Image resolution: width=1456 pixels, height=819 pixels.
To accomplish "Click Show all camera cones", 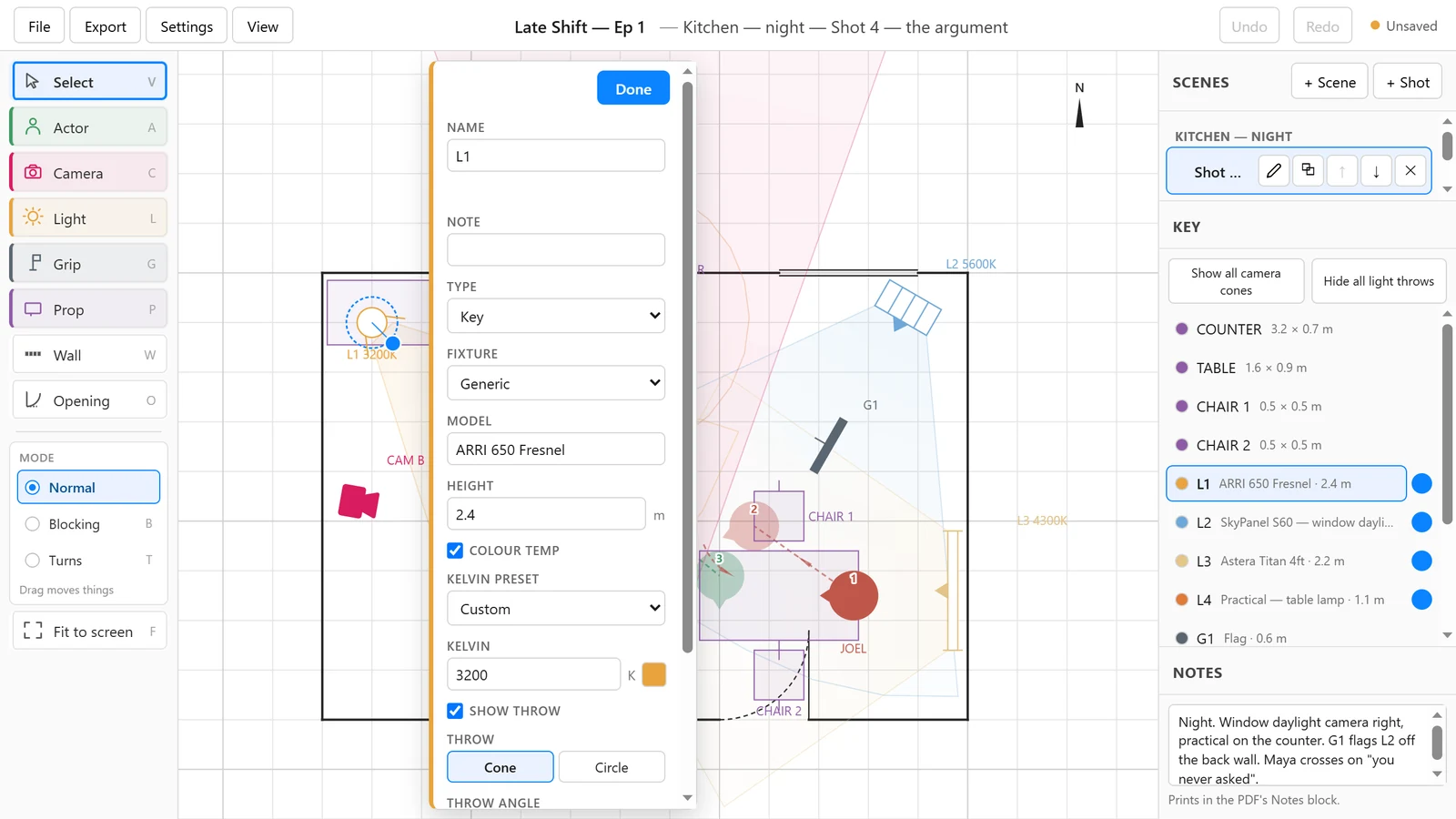I will pyautogui.click(x=1236, y=281).
